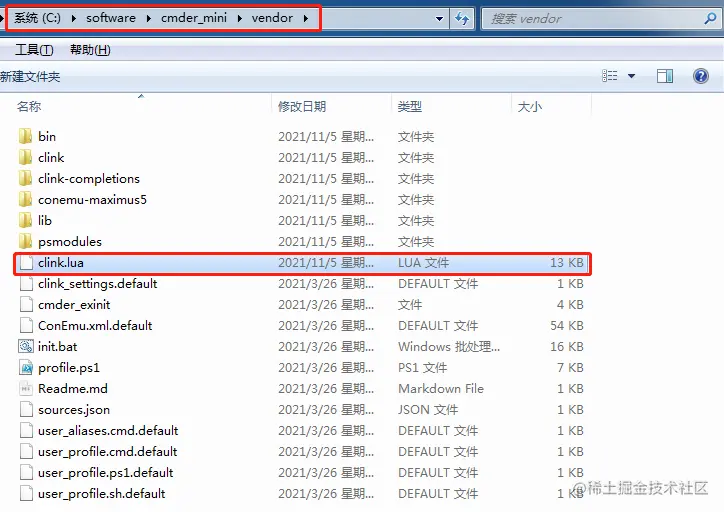Viewport: 724px width, 512px height.
Task: Select the file name init.bat
Action: (x=58, y=347)
